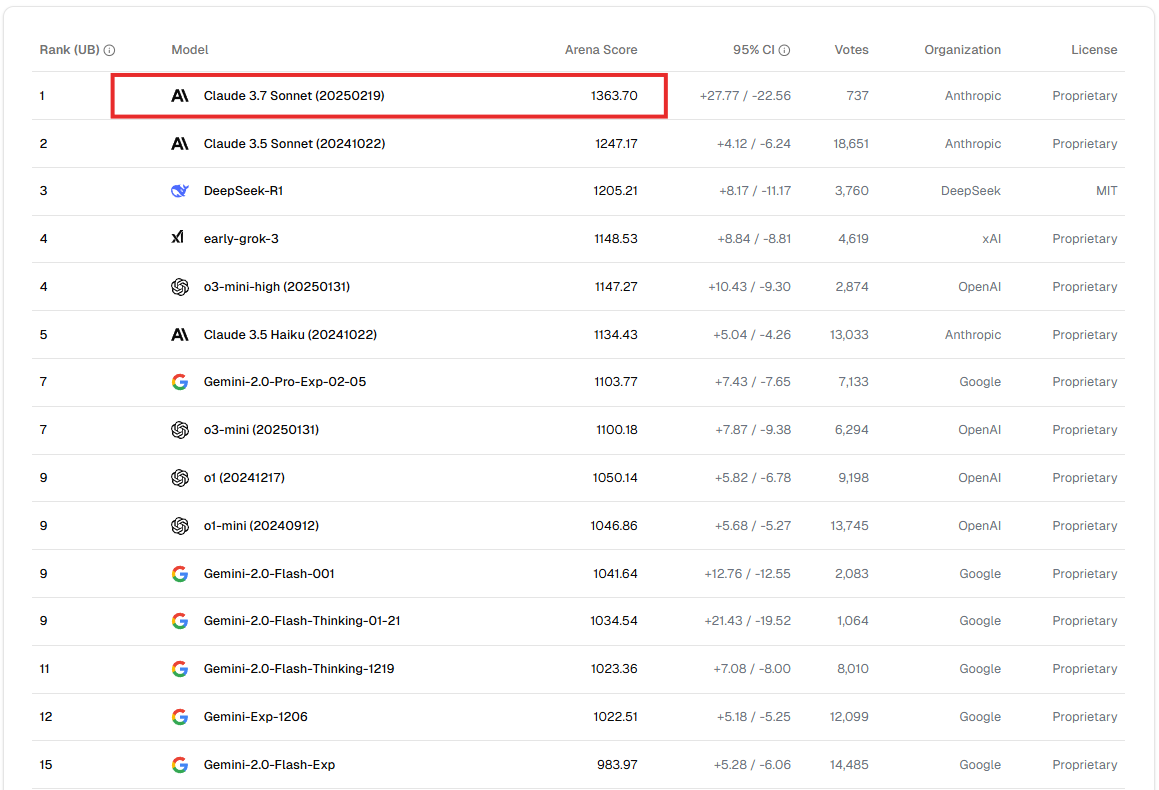Select the arena score 1050.14
This screenshot has width=1159, height=790.
tap(615, 478)
